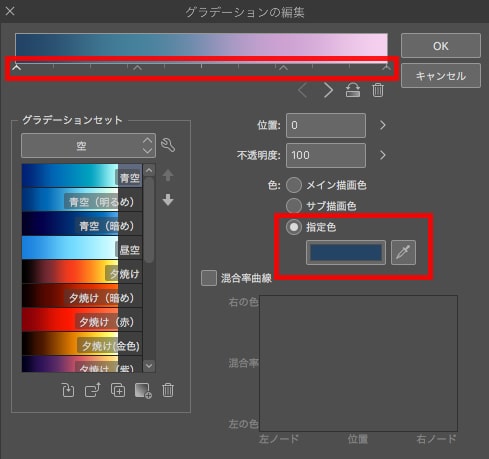Click the 不透明度 value field
This screenshot has height=459, width=489.
(326, 155)
